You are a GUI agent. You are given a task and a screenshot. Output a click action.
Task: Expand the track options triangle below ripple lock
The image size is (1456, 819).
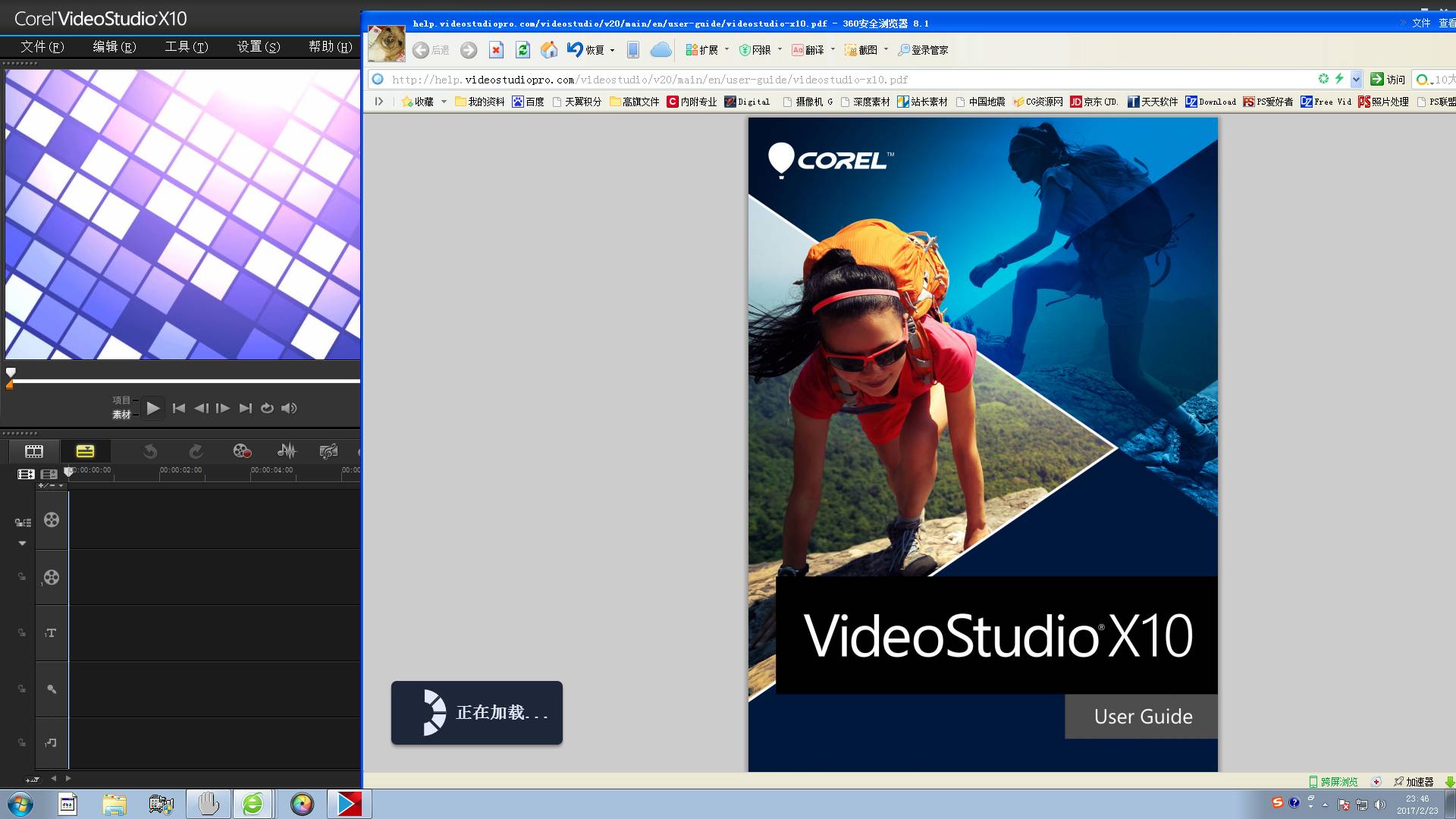tap(22, 543)
